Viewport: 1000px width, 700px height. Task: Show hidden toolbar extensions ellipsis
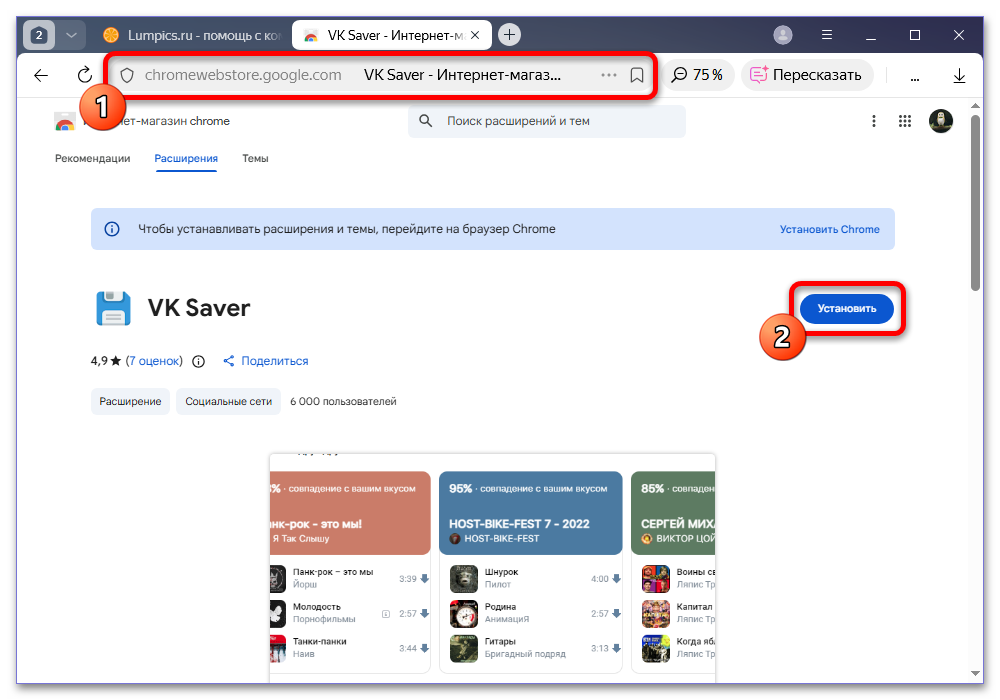point(915,77)
